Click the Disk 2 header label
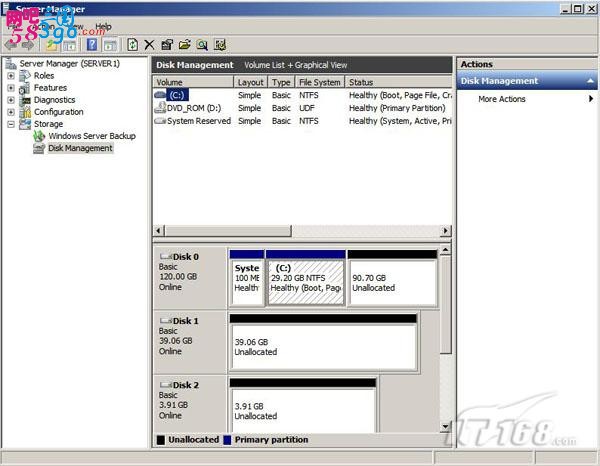The height and width of the screenshot is (466, 600). point(186,385)
